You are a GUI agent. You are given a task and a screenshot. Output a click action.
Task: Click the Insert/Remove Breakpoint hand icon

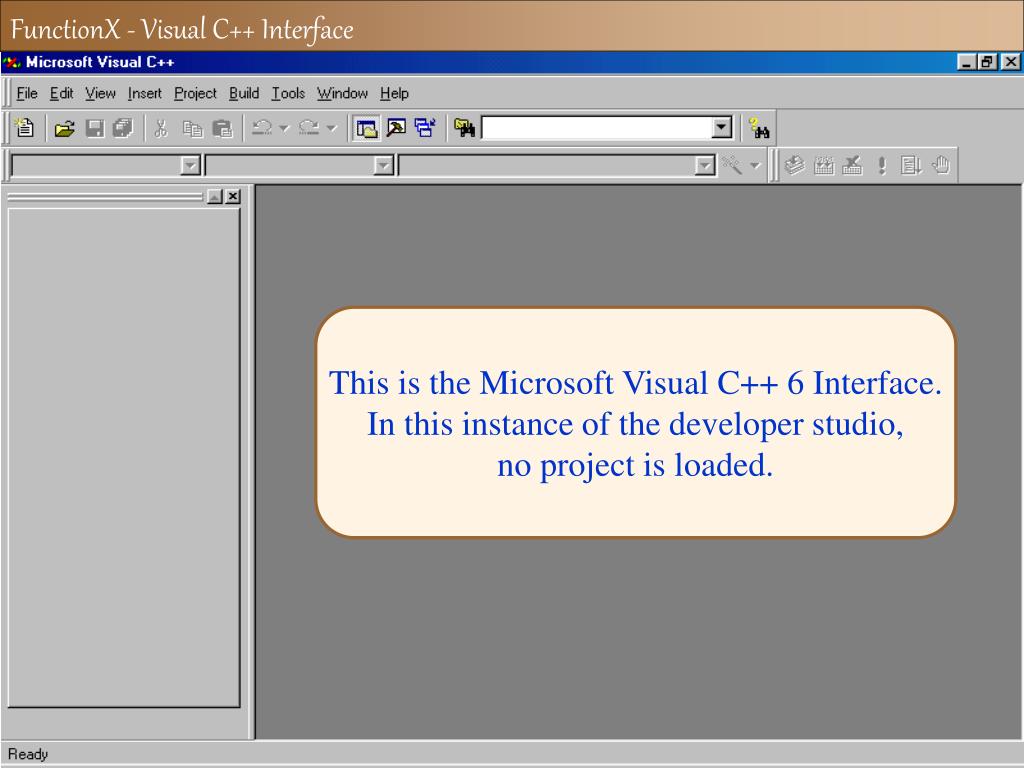tap(940, 165)
